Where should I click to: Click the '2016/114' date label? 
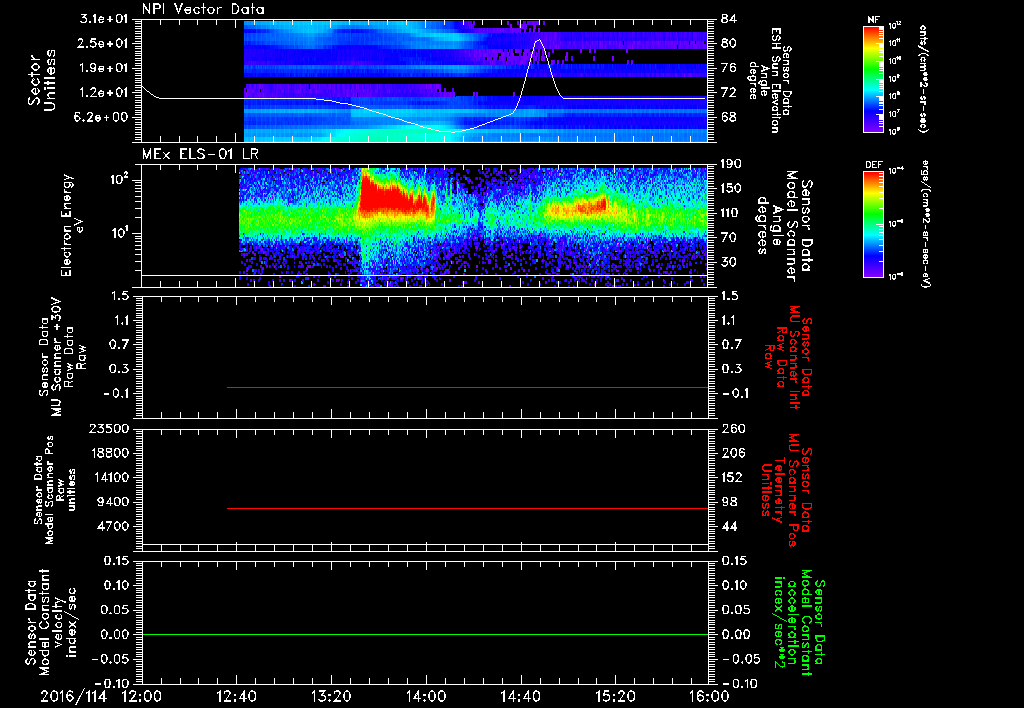point(73,696)
